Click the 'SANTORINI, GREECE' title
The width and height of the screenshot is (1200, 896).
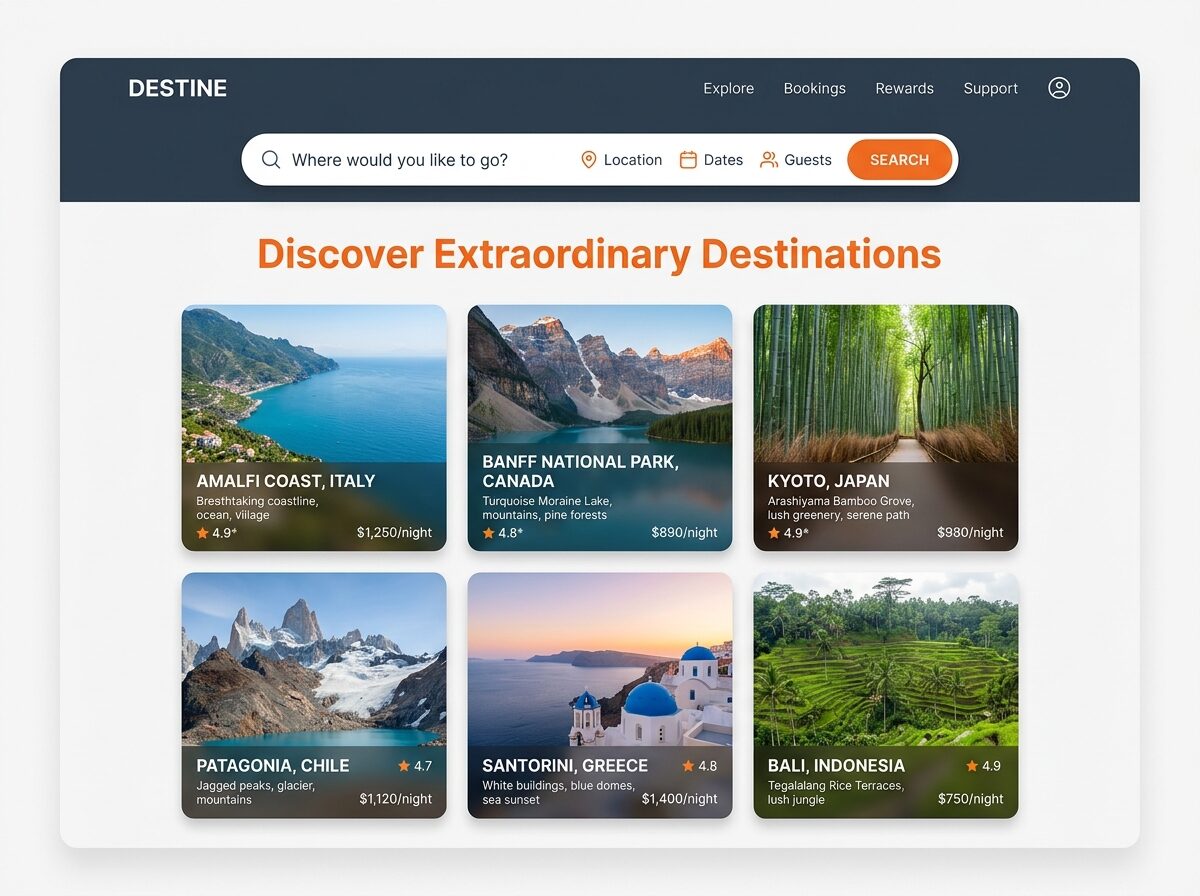565,766
